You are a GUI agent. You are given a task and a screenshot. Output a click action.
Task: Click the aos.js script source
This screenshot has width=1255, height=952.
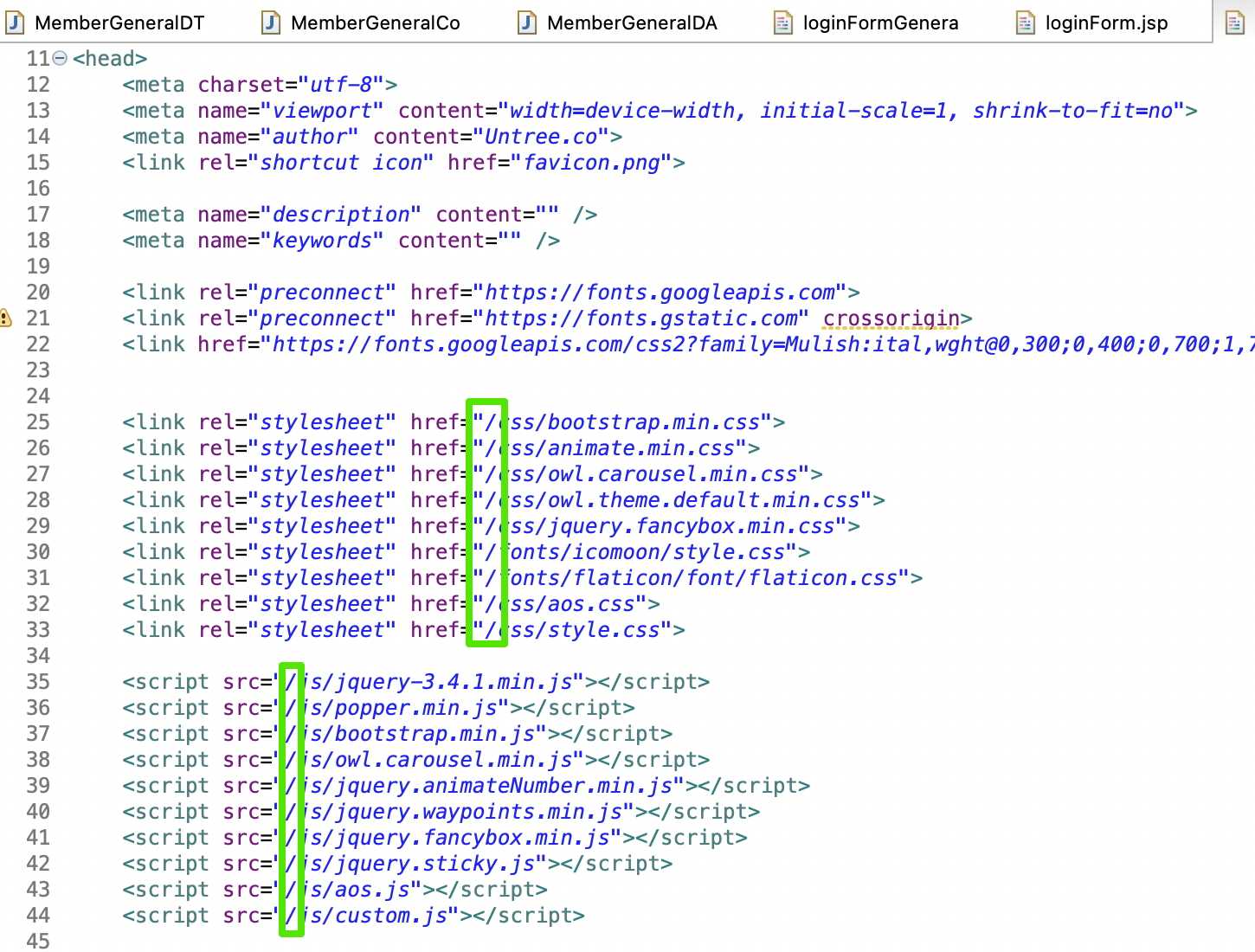(347, 890)
